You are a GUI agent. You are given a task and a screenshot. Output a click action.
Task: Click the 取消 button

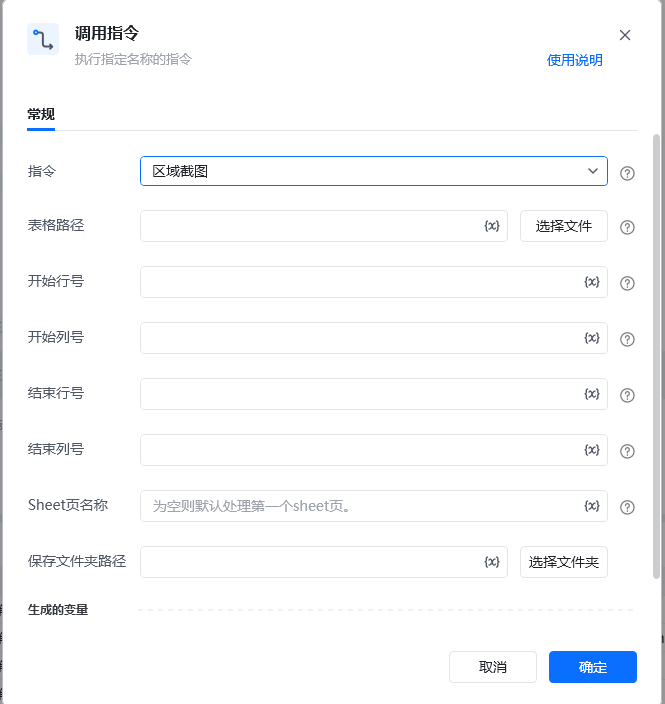[493, 667]
